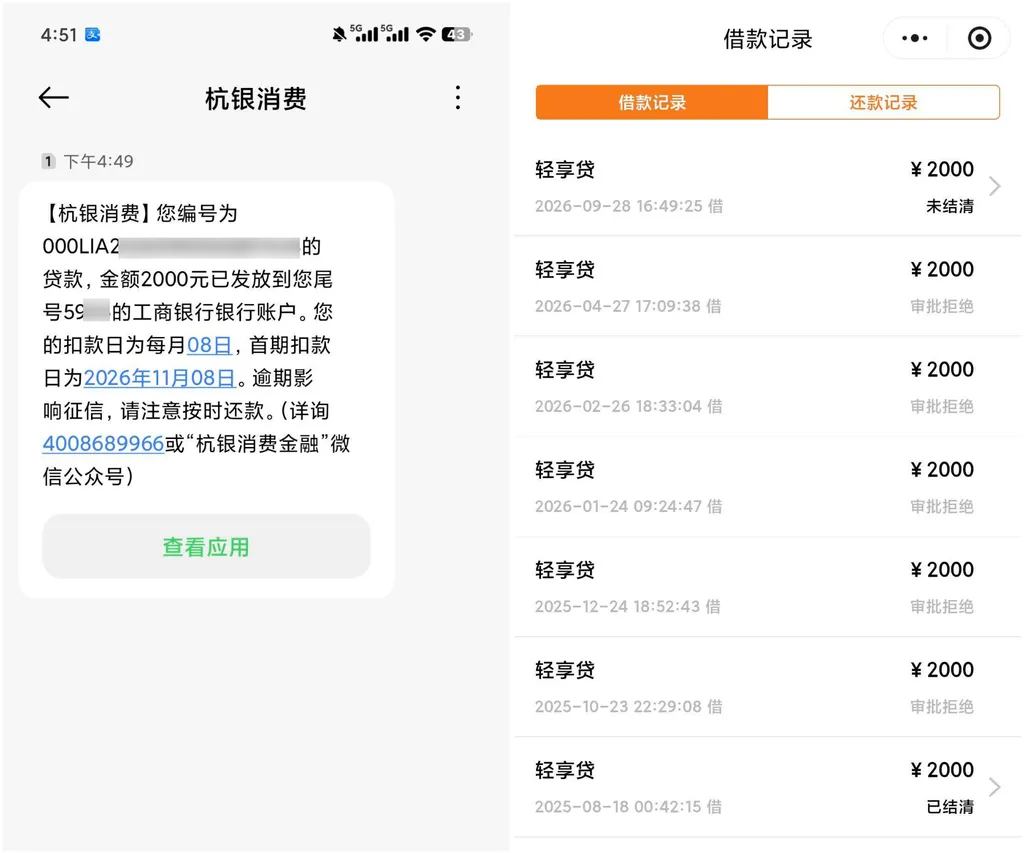Tap the 审批拒绝 status on 2025-10-23 record
1024x853 pixels.
(942, 707)
